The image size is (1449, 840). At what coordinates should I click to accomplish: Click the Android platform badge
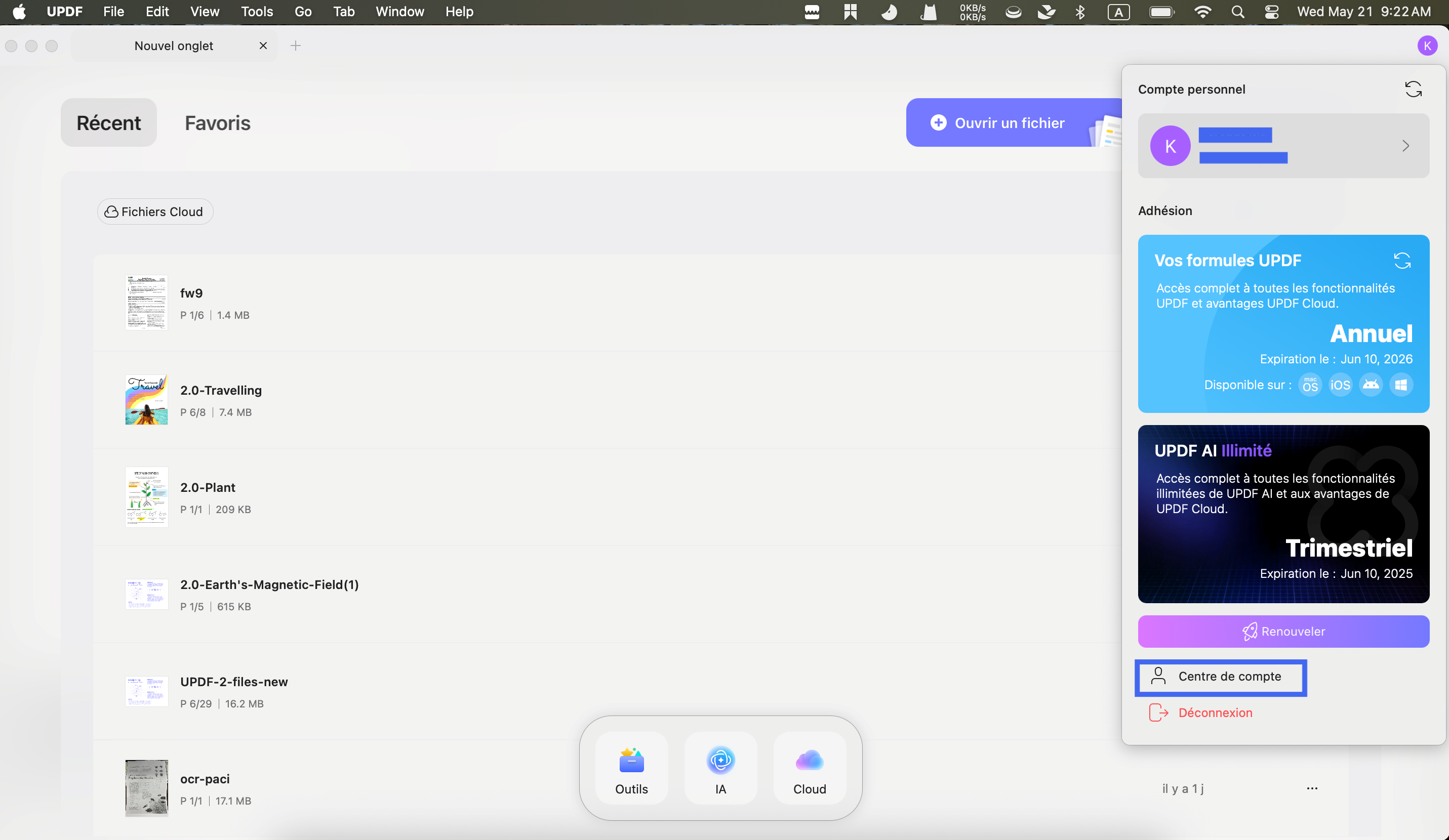(x=1371, y=385)
